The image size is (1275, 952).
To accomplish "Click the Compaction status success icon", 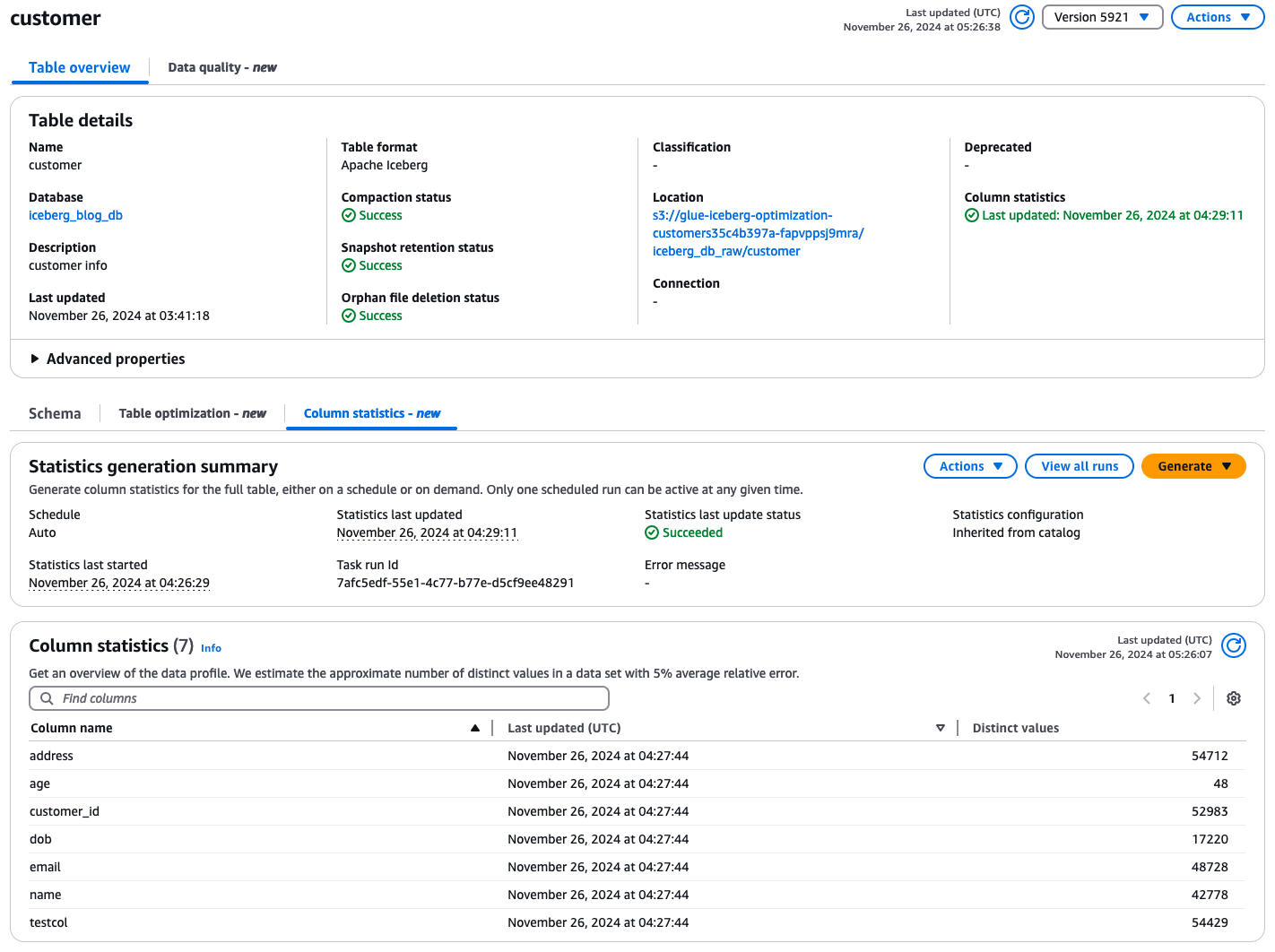I will click(x=349, y=215).
